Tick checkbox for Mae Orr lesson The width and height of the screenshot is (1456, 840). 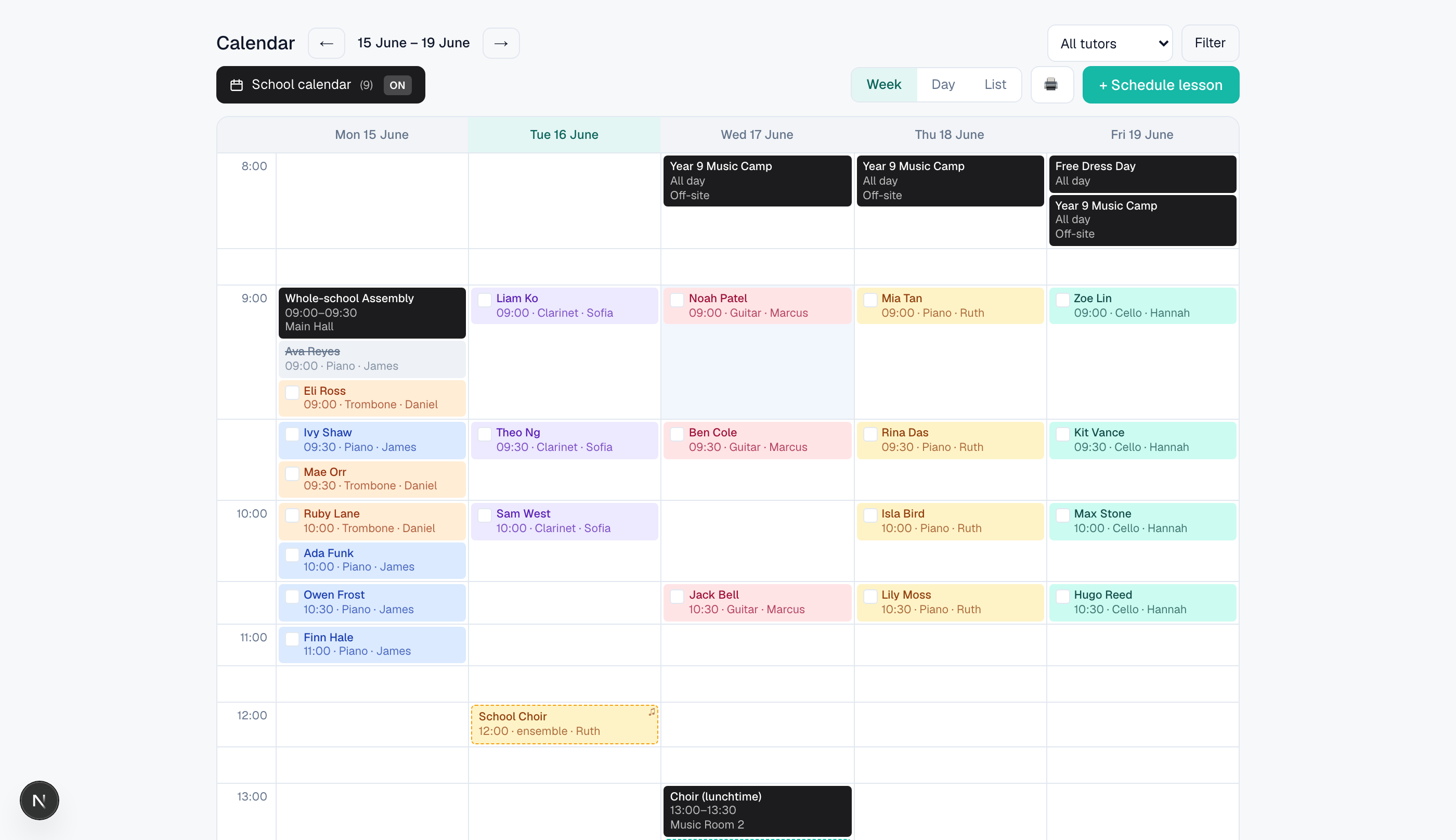(x=292, y=474)
